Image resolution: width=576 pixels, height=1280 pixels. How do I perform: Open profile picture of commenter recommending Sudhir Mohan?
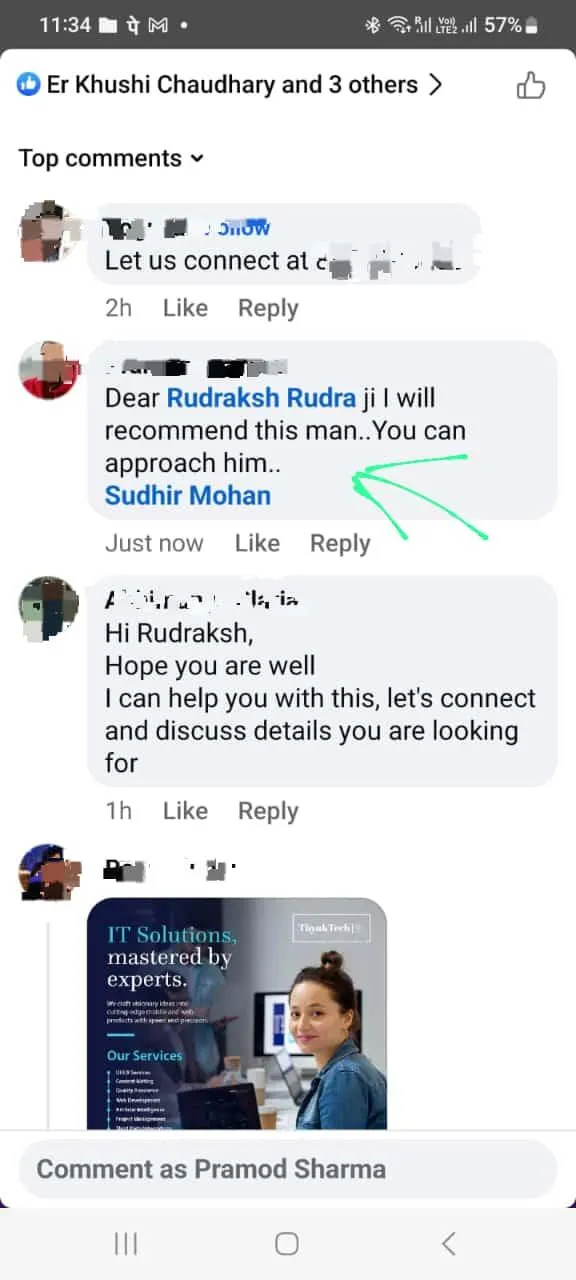49,370
